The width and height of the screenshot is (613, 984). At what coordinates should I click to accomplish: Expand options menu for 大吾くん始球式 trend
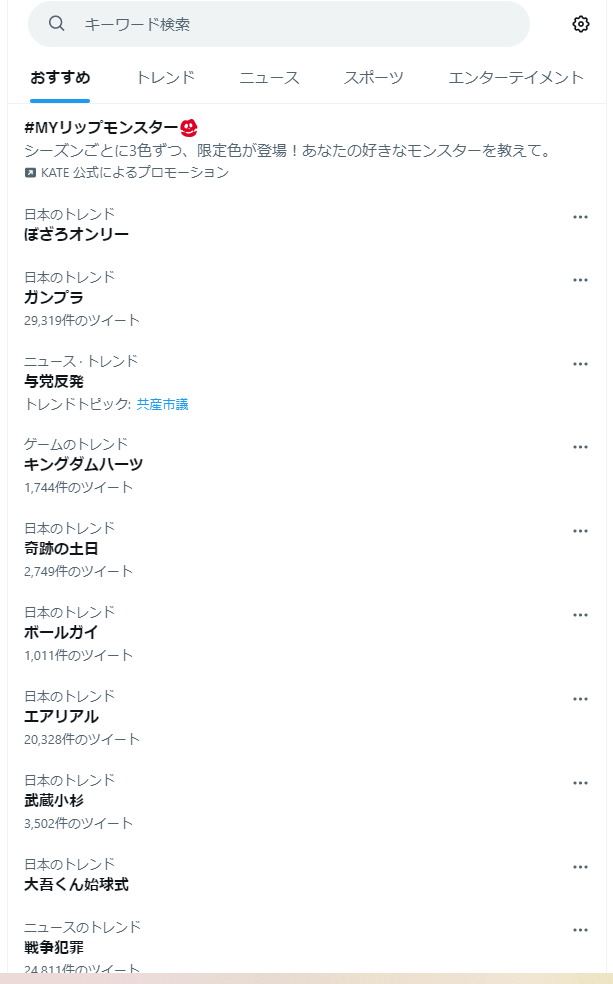pyautogui.click(x=580, y=867)
